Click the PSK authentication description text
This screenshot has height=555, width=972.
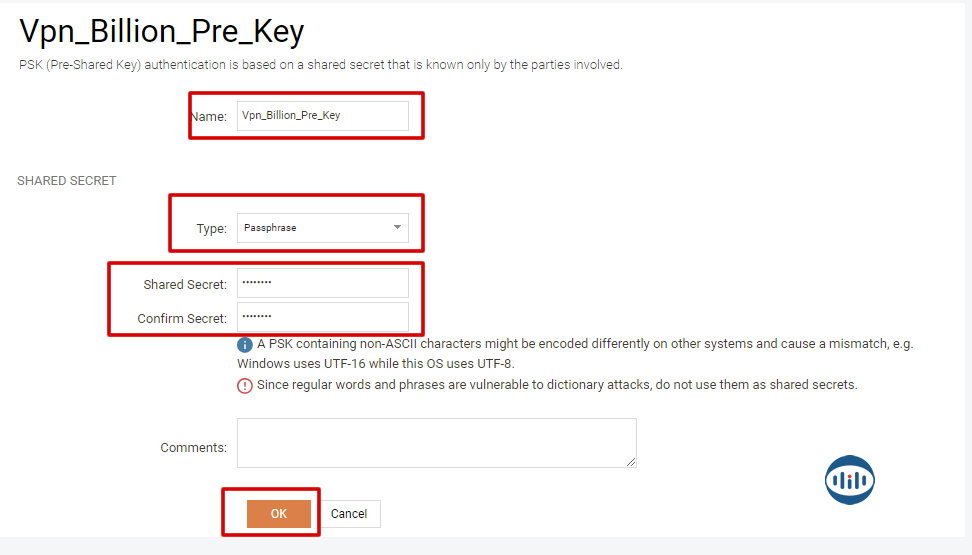pyautogui.click(x=320, y=65)
